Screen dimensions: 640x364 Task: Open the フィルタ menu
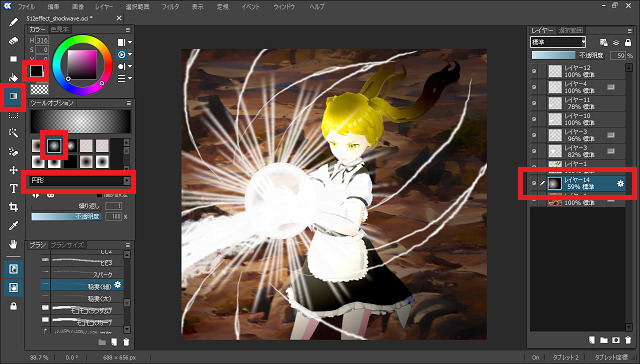coord(170,7)
